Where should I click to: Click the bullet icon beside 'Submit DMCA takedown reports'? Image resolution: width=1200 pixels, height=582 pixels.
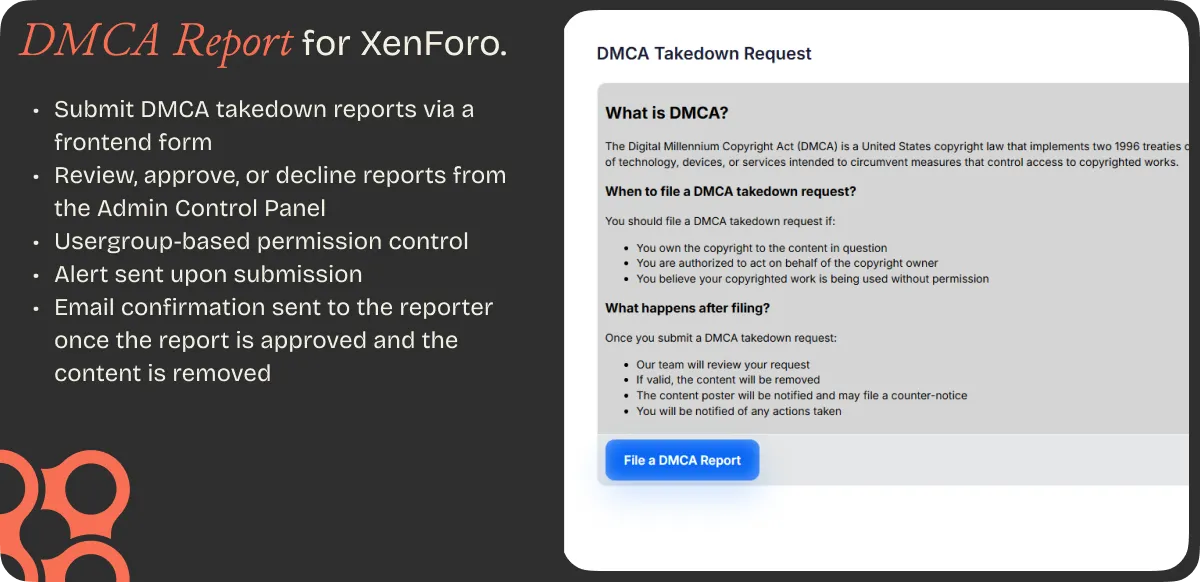[37, 110]
